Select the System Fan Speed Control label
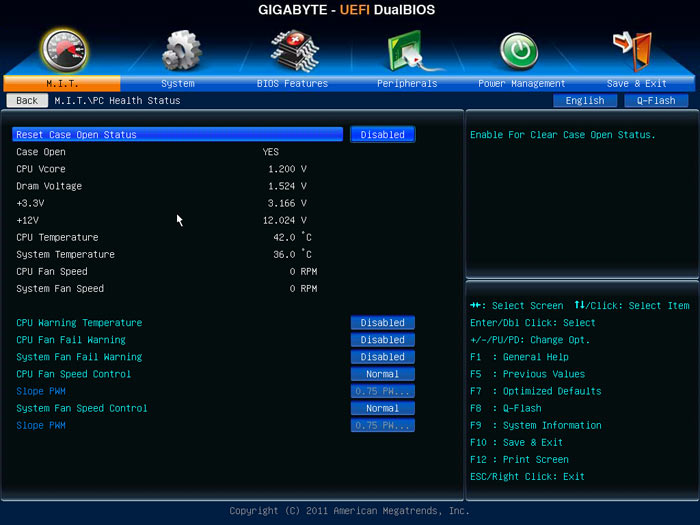The width and height of the screenshot is (700, 525). [x=82, y=408]
